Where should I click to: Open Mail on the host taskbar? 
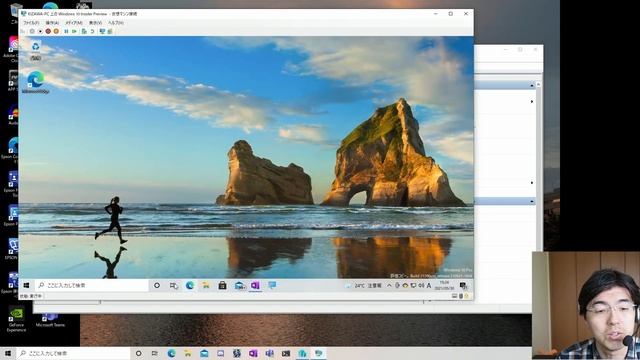tap(204, 353)
